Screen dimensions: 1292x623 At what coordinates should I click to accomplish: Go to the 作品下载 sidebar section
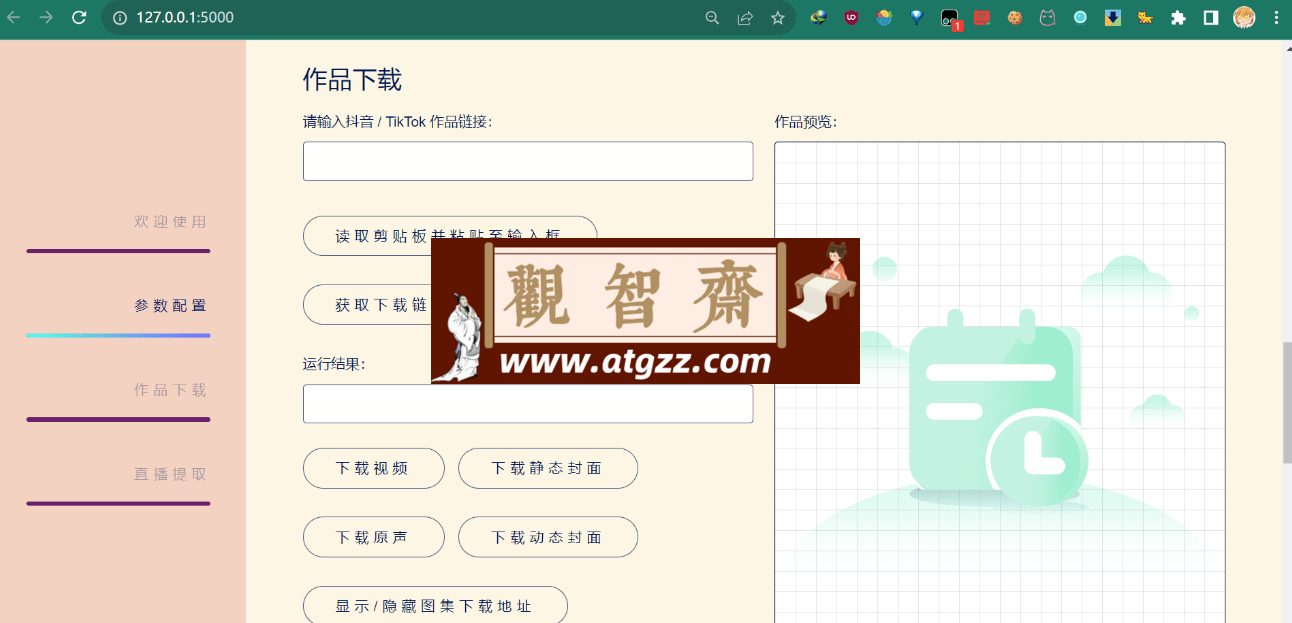click(171, 390)
